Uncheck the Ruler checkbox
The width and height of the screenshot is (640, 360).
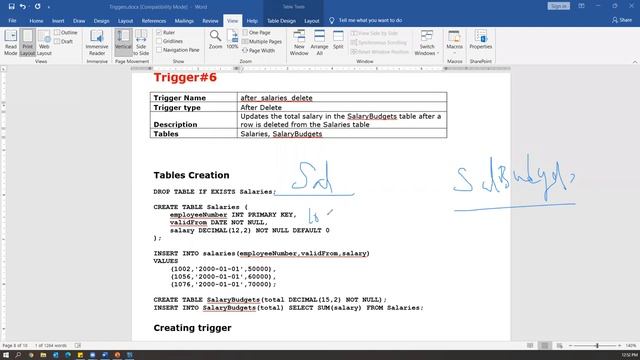[x=159, y=32]
